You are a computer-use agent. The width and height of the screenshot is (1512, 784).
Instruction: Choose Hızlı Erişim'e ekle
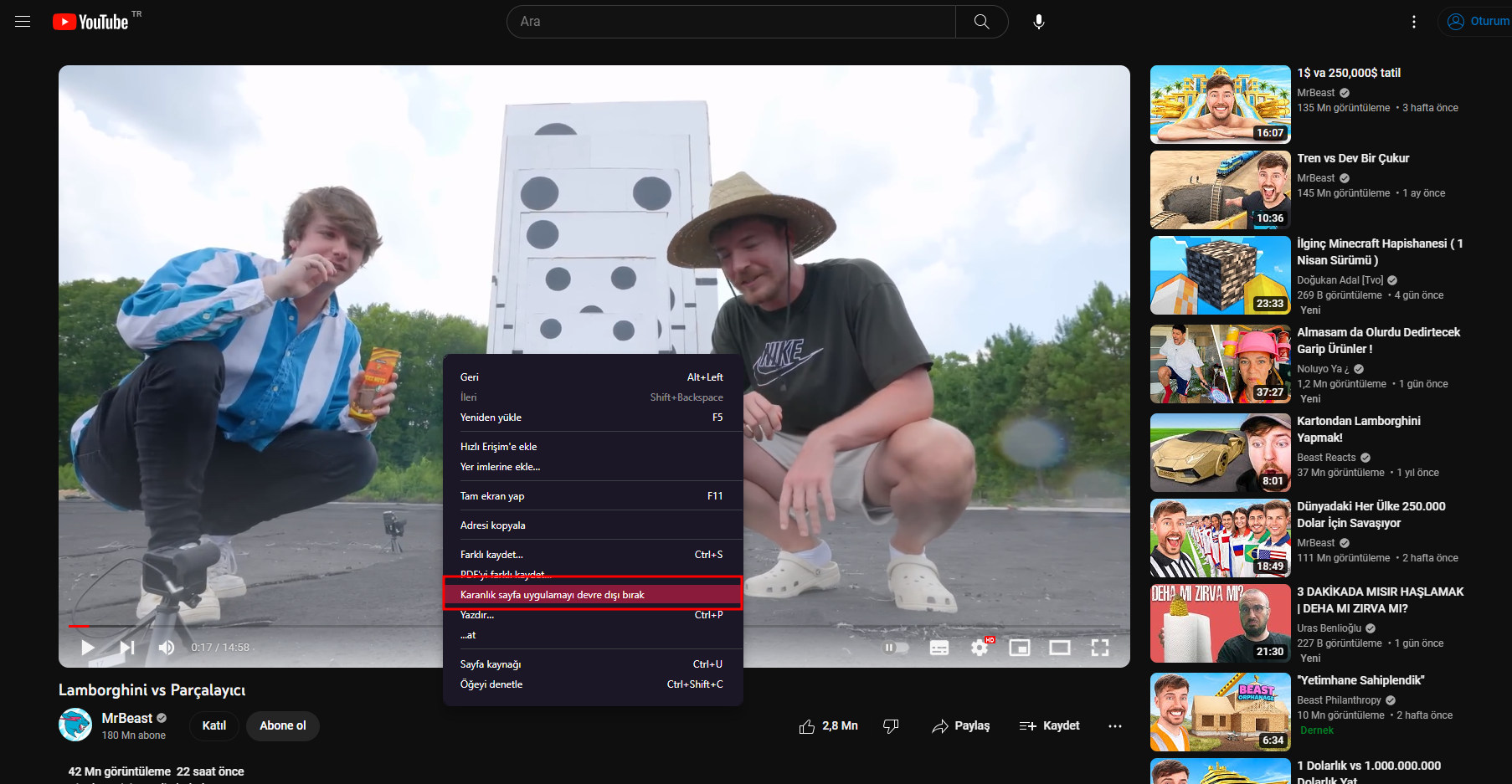tap(593, 447)
